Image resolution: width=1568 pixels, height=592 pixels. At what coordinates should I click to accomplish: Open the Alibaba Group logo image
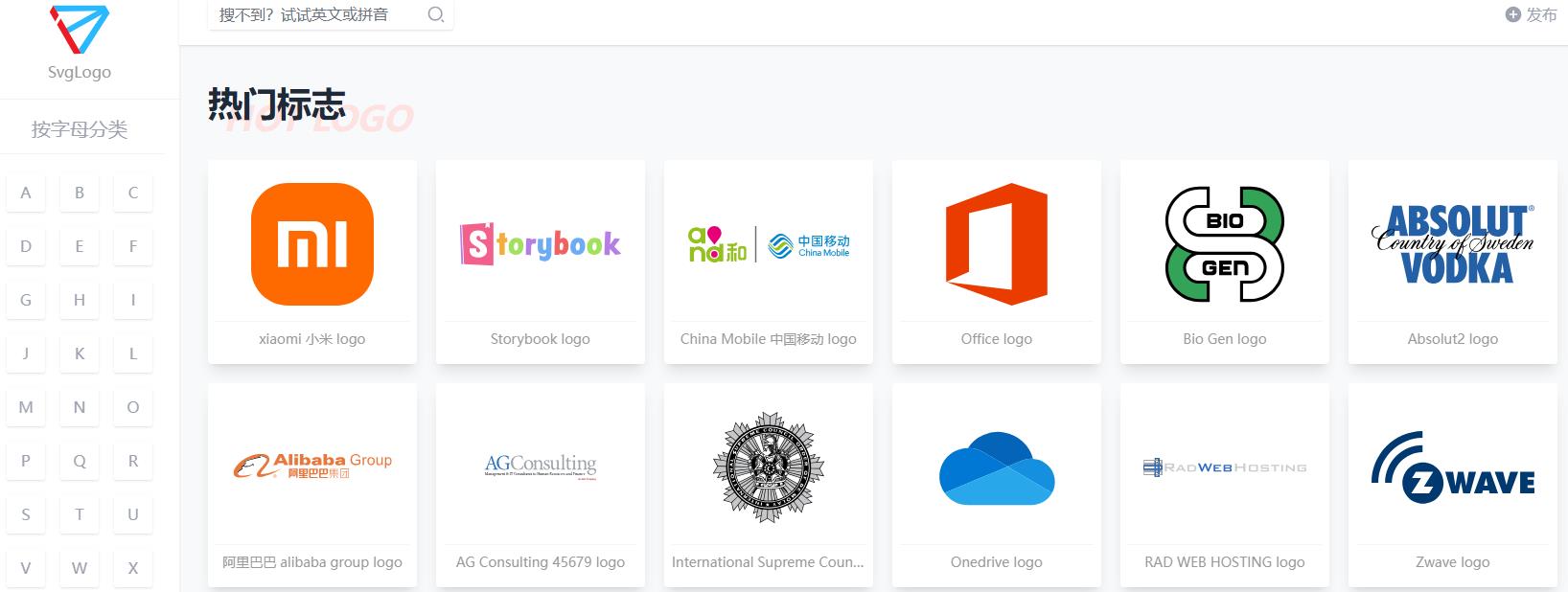point(312,467)
